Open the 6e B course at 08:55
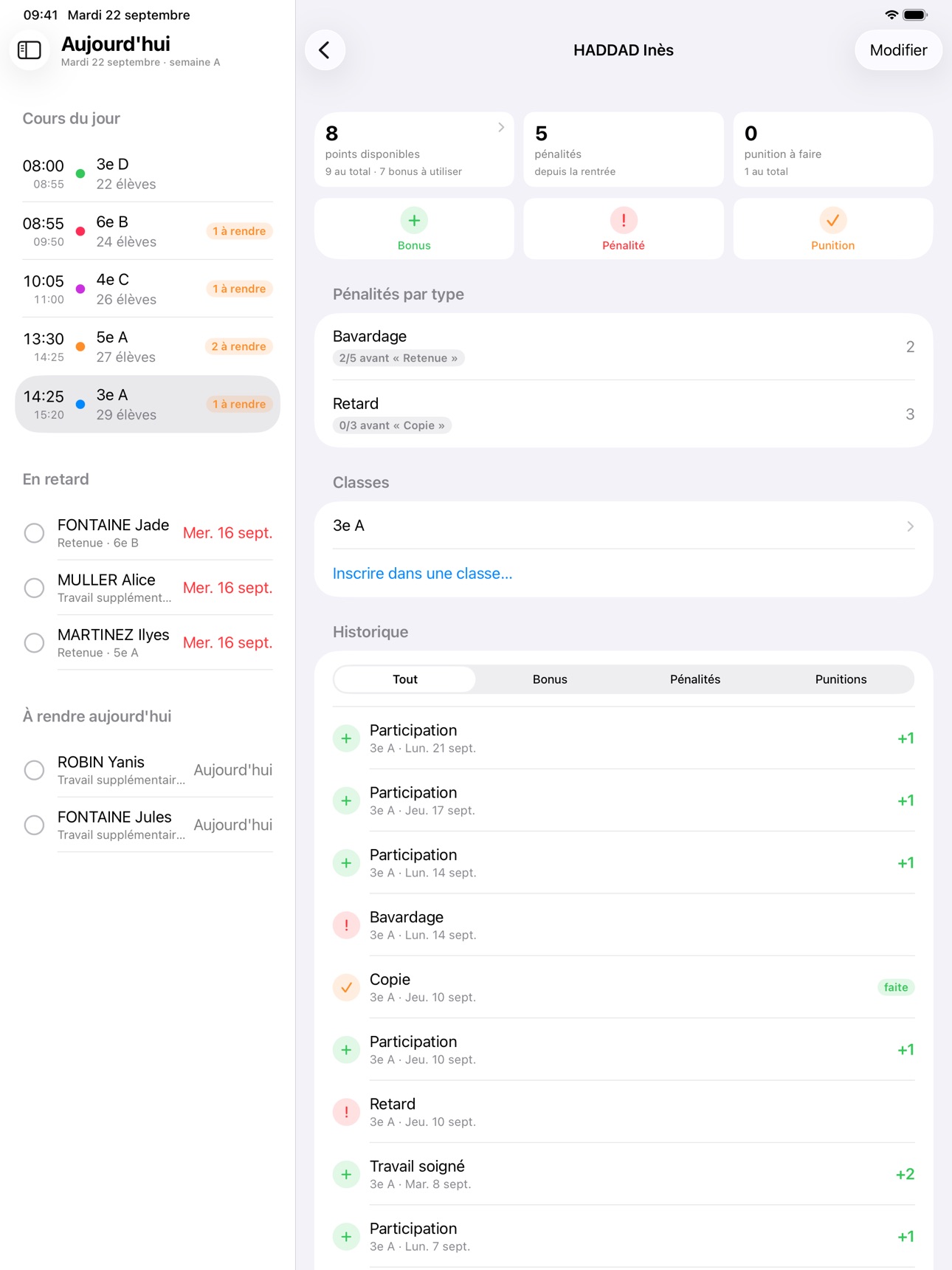This screenshot has height=1270, width=952. point(148,231)
